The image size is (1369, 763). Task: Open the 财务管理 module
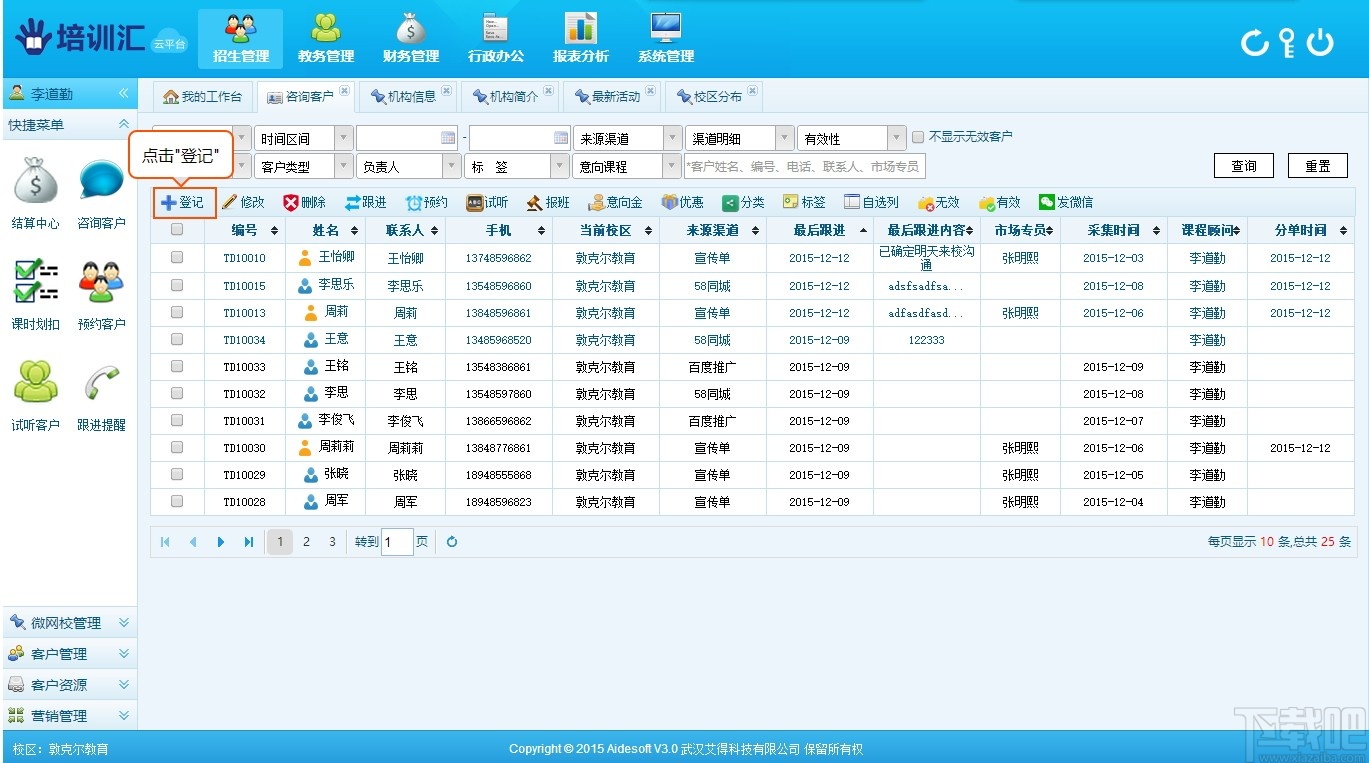(x=410, y=37)
